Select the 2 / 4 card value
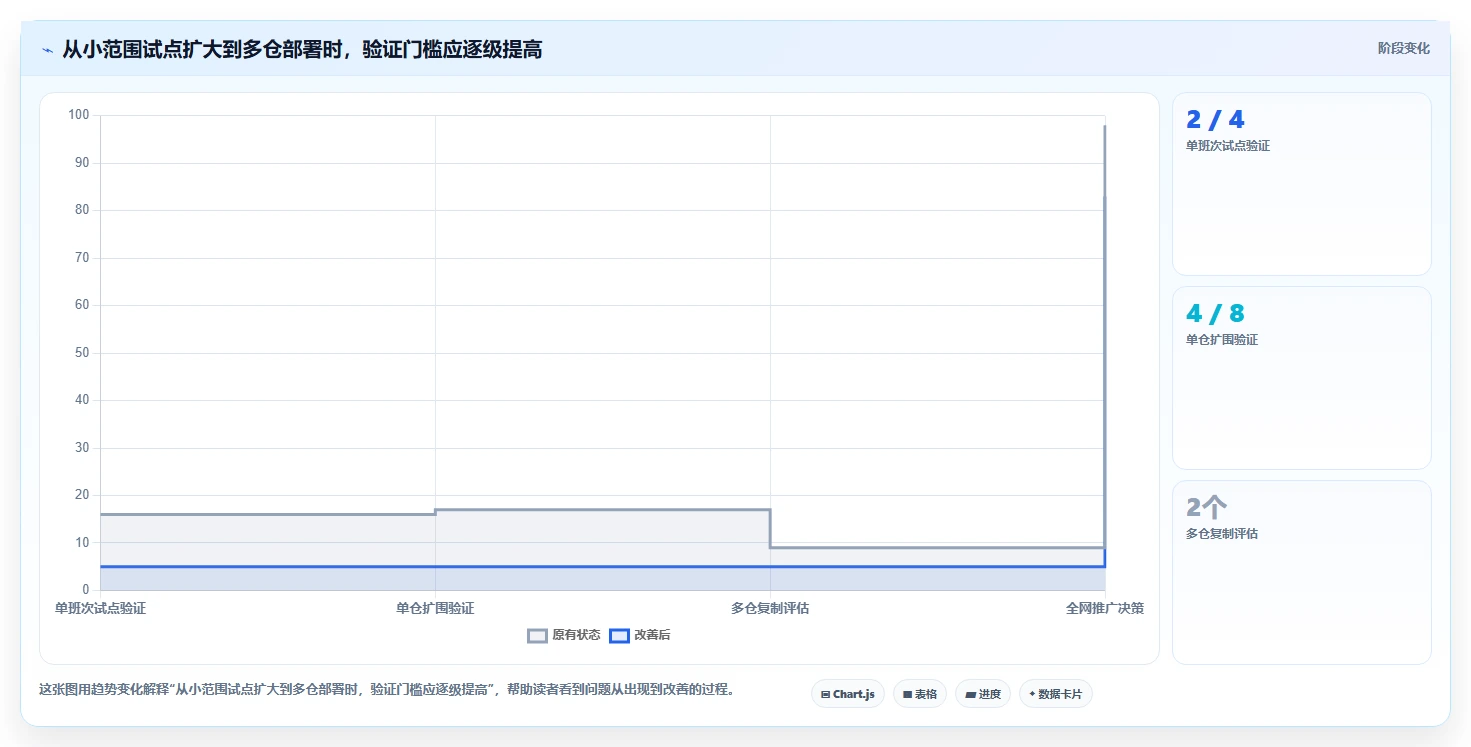1471x747 pixels. [x=1215, y=120]
